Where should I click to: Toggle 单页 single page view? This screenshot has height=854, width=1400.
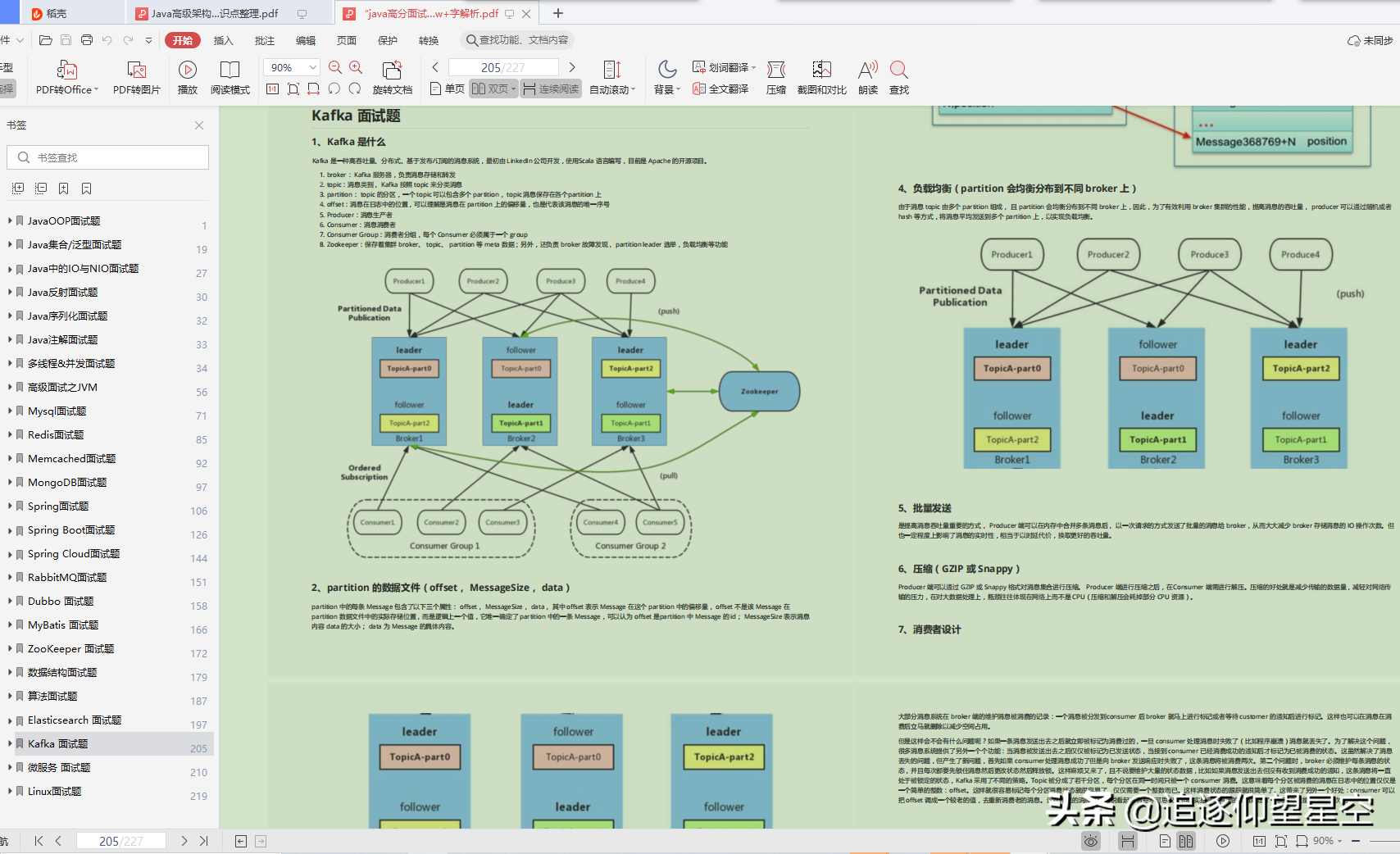click(447, 89)
